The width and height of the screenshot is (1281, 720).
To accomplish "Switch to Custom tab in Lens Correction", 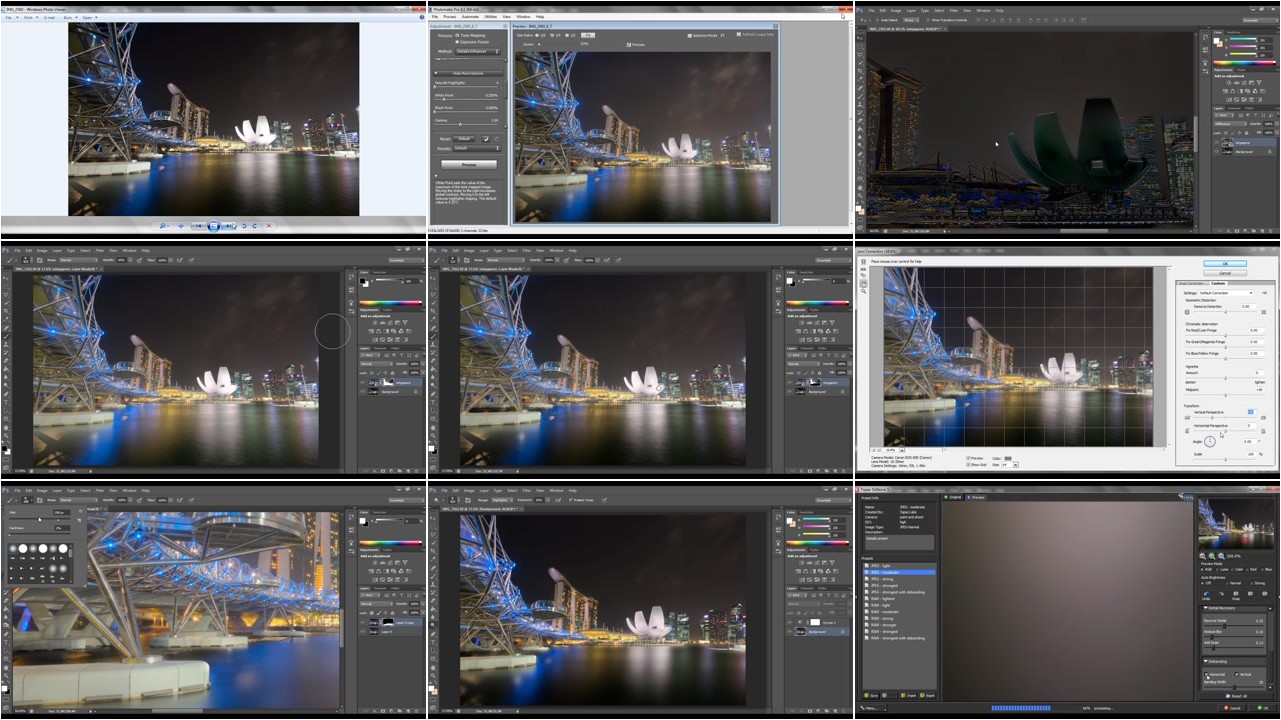I will tap(1218, 283).
